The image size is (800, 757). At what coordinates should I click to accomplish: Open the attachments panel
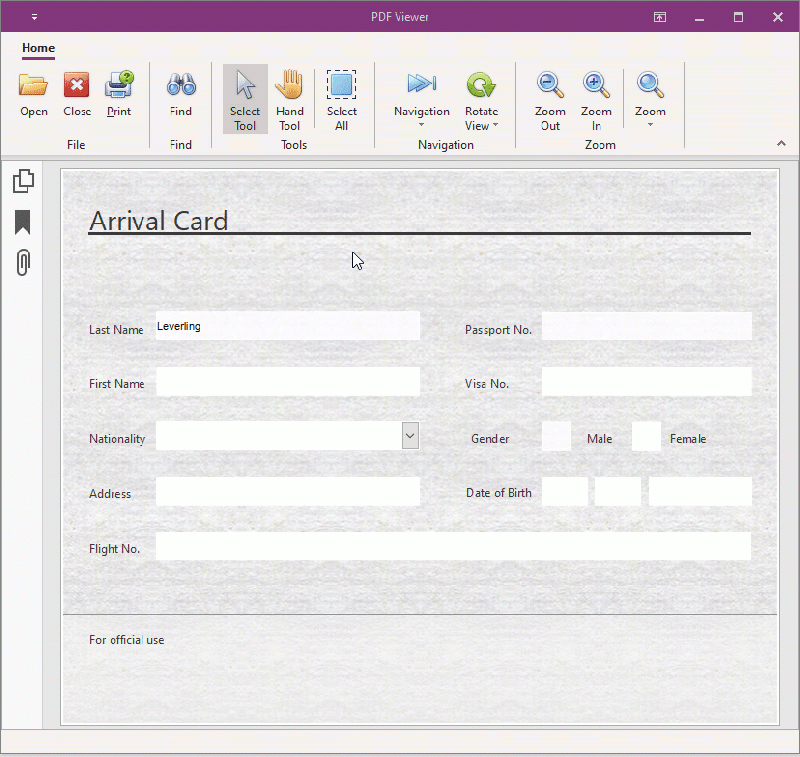coord(23,262)
